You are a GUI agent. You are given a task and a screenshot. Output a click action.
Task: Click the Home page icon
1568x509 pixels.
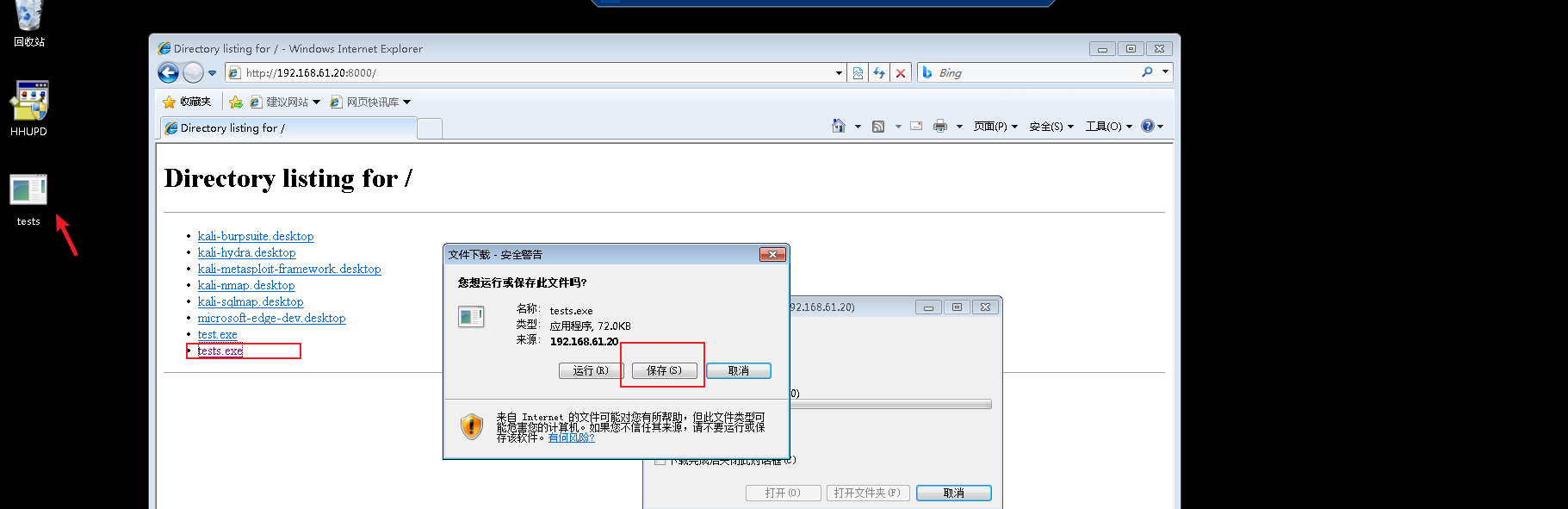pos(839,126)
